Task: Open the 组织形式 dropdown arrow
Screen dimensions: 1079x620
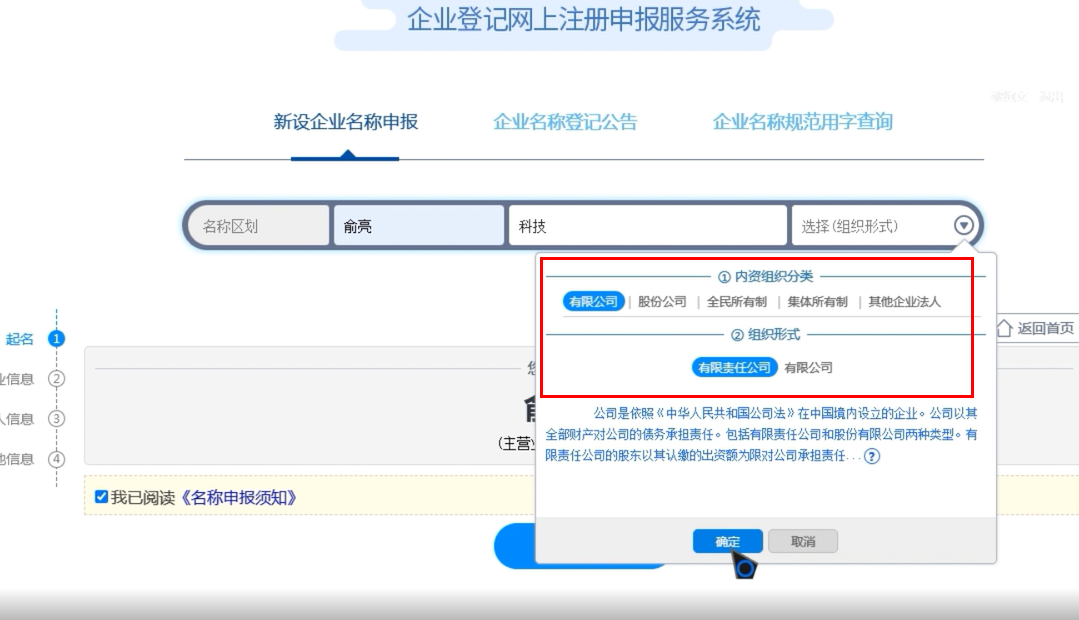Action: [x=963, y=226]
